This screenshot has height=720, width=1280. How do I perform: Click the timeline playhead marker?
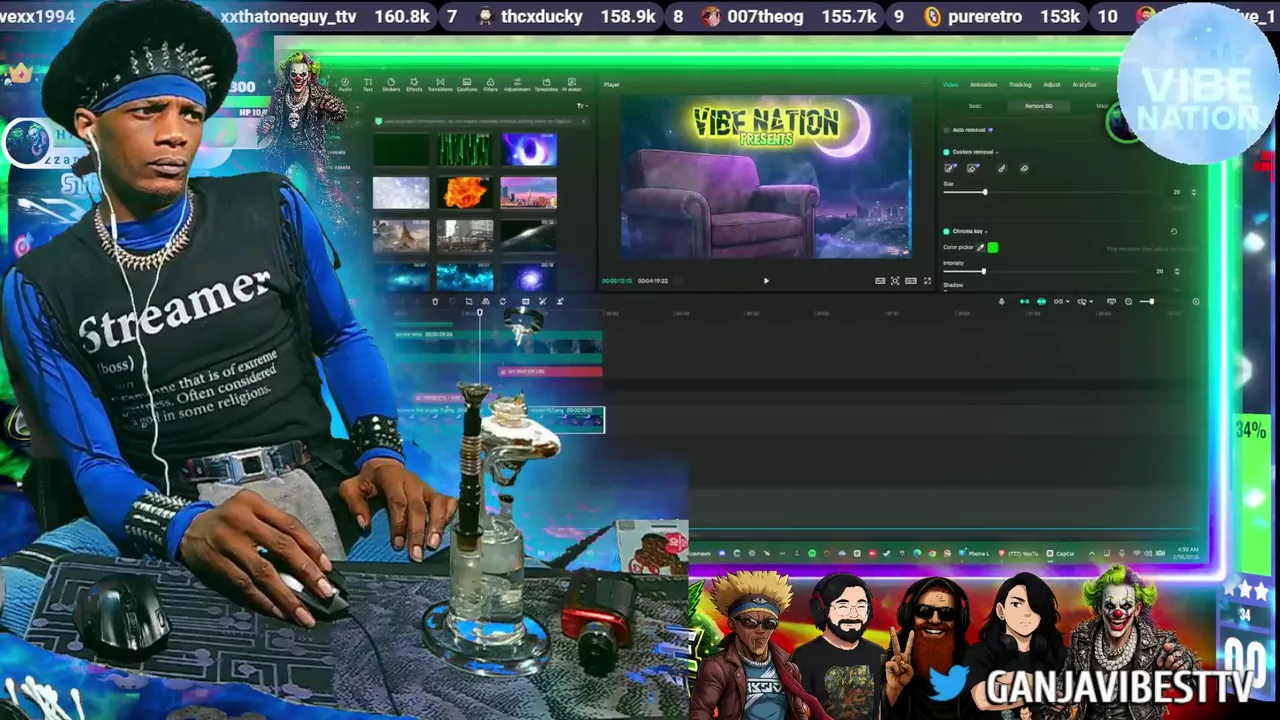pos(479,314)
